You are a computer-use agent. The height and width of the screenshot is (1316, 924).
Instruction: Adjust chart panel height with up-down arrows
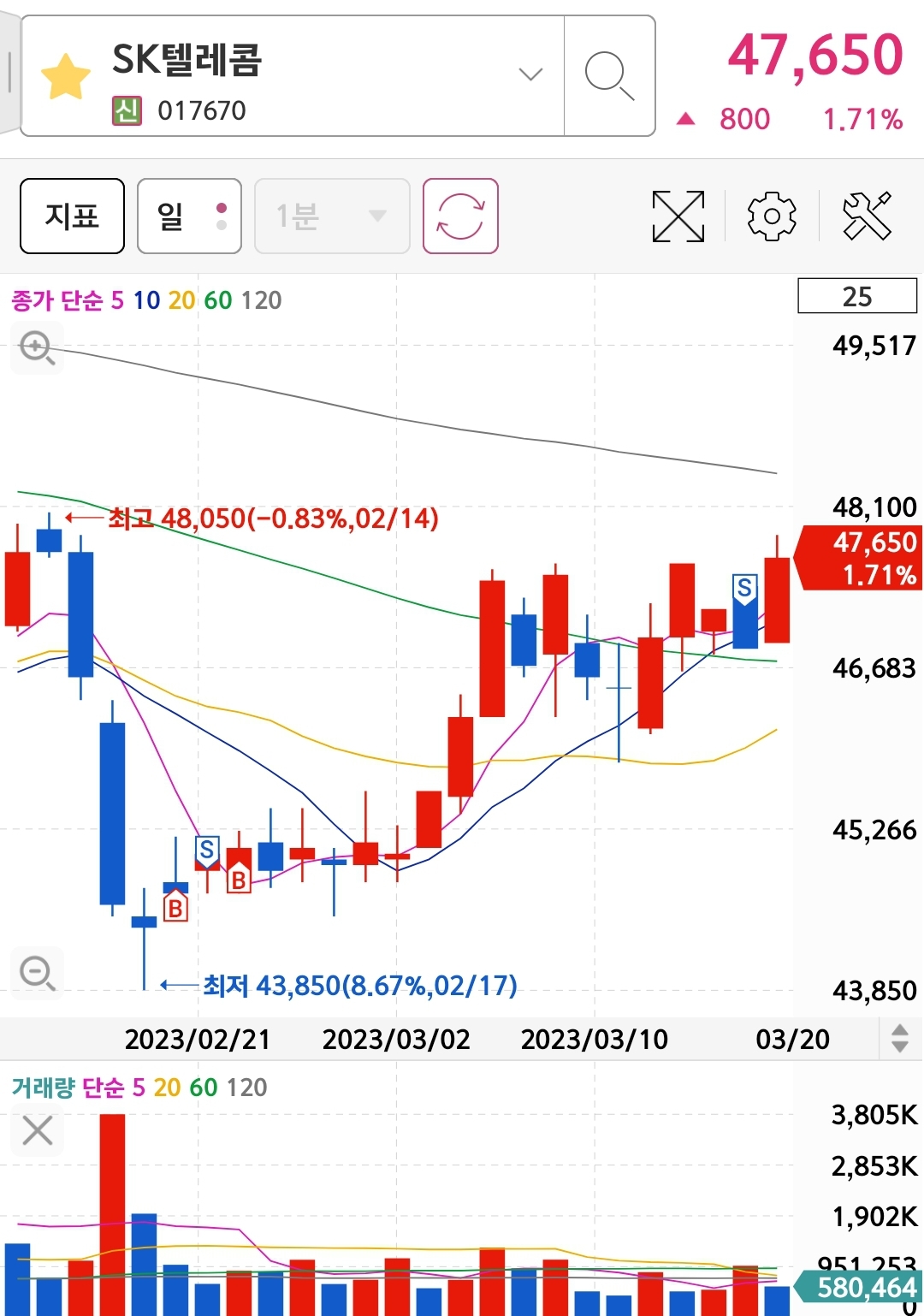point(899,1038)
